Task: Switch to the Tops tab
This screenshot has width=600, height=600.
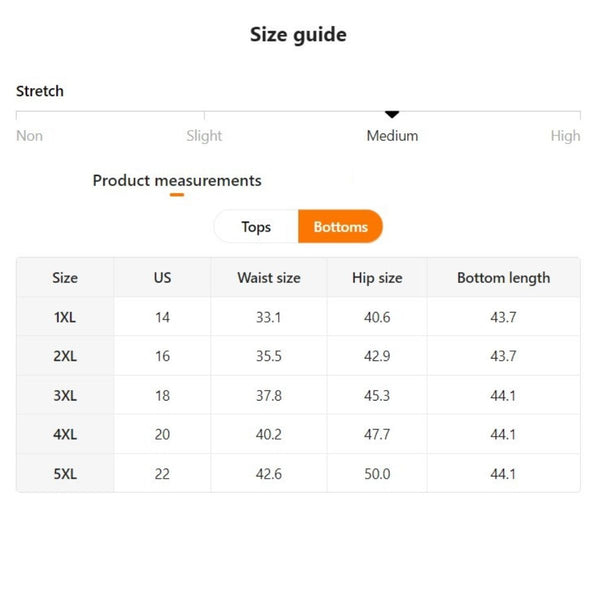Action: click(x=256, y=227)
